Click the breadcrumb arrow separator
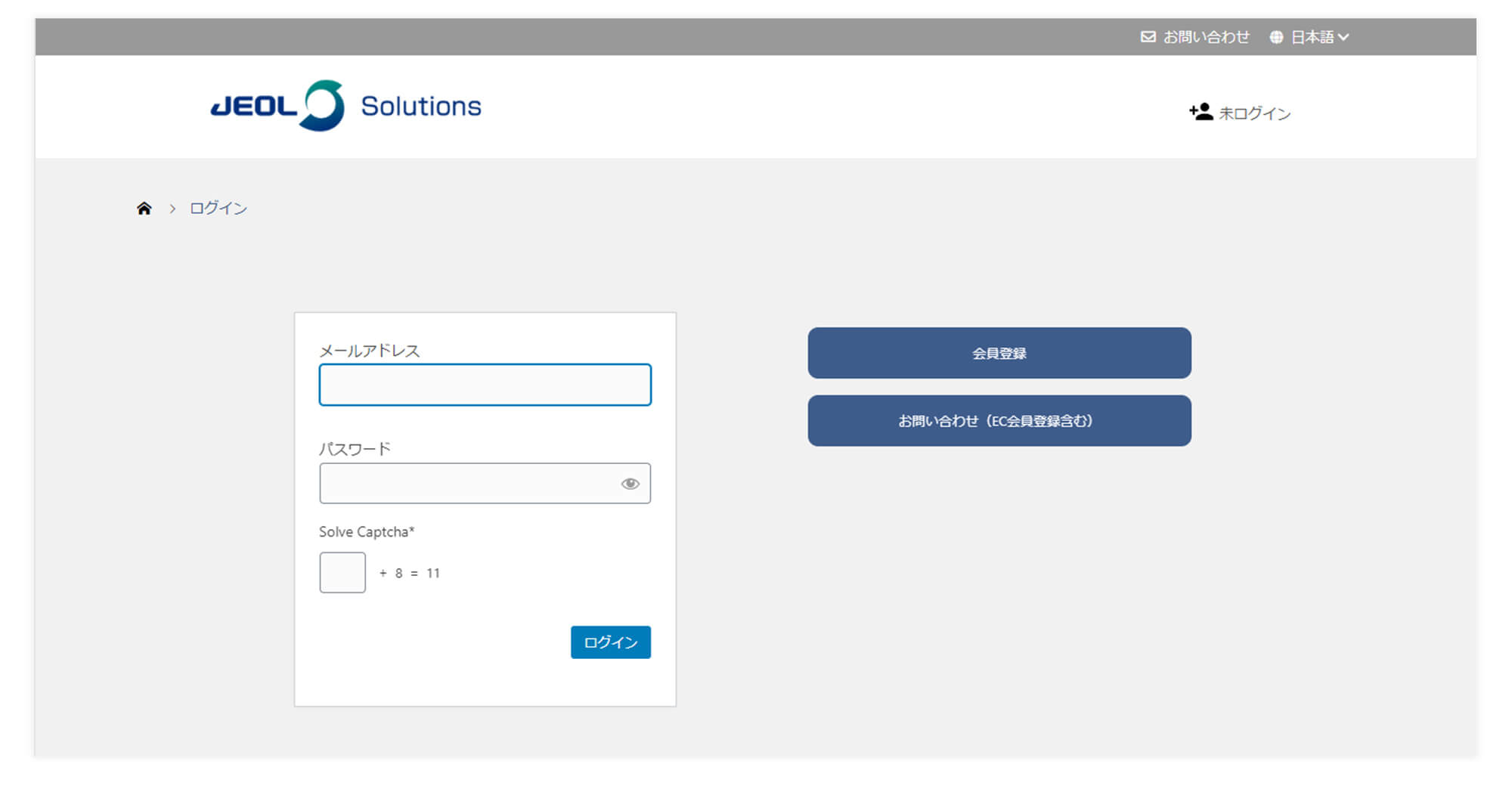 tap(172, 209)
